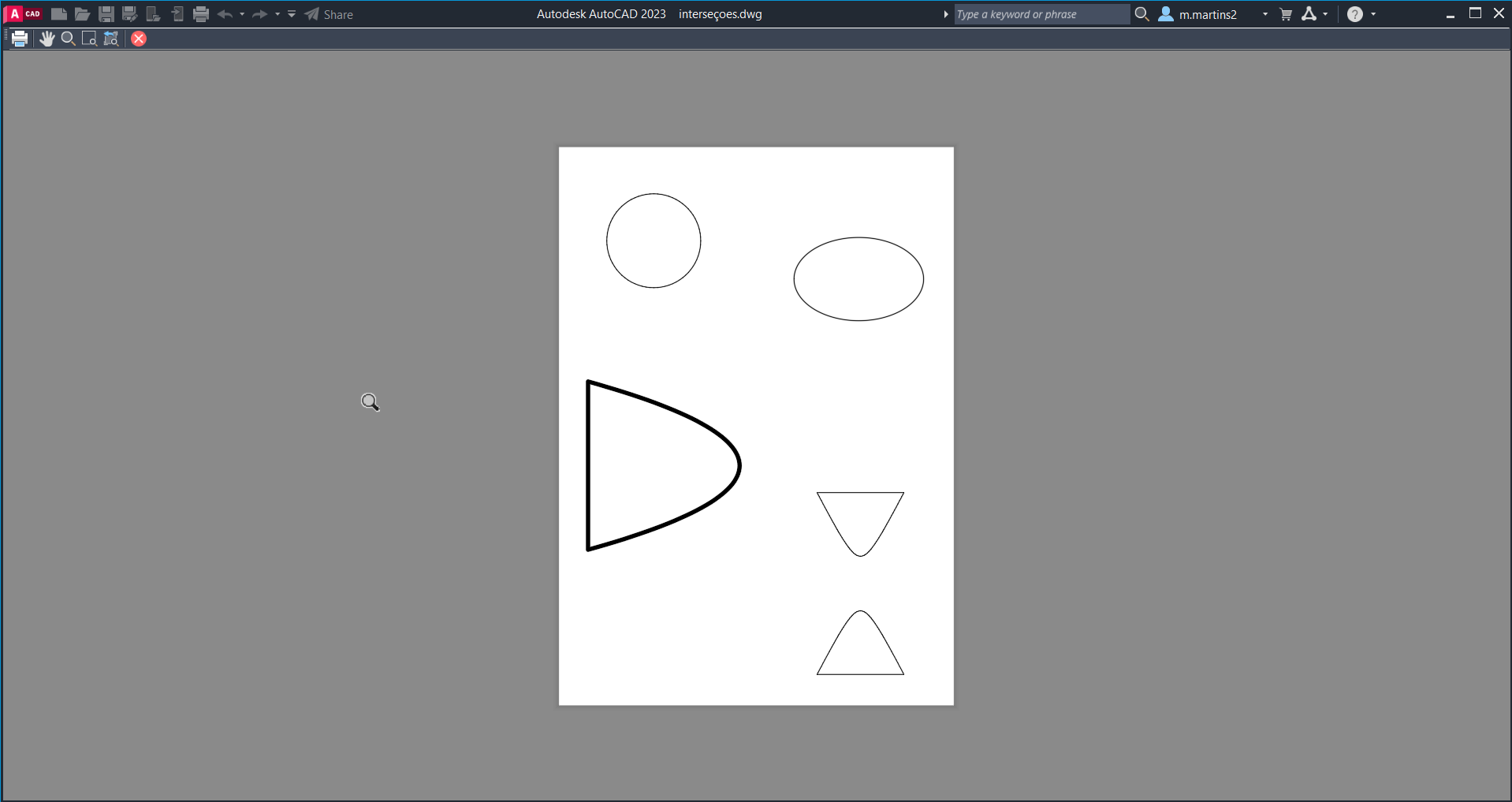
Task: Click the Zoom Original tool
Action: (x=111, y=39)
